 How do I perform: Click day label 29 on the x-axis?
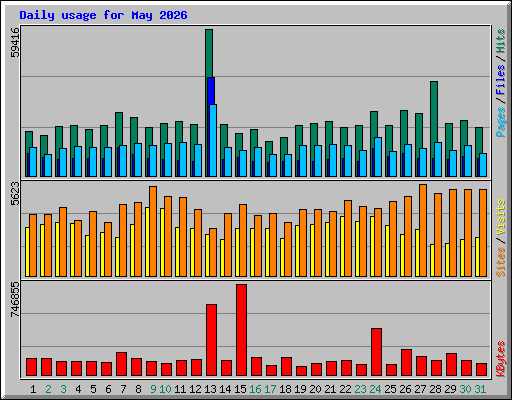point(450,389)
